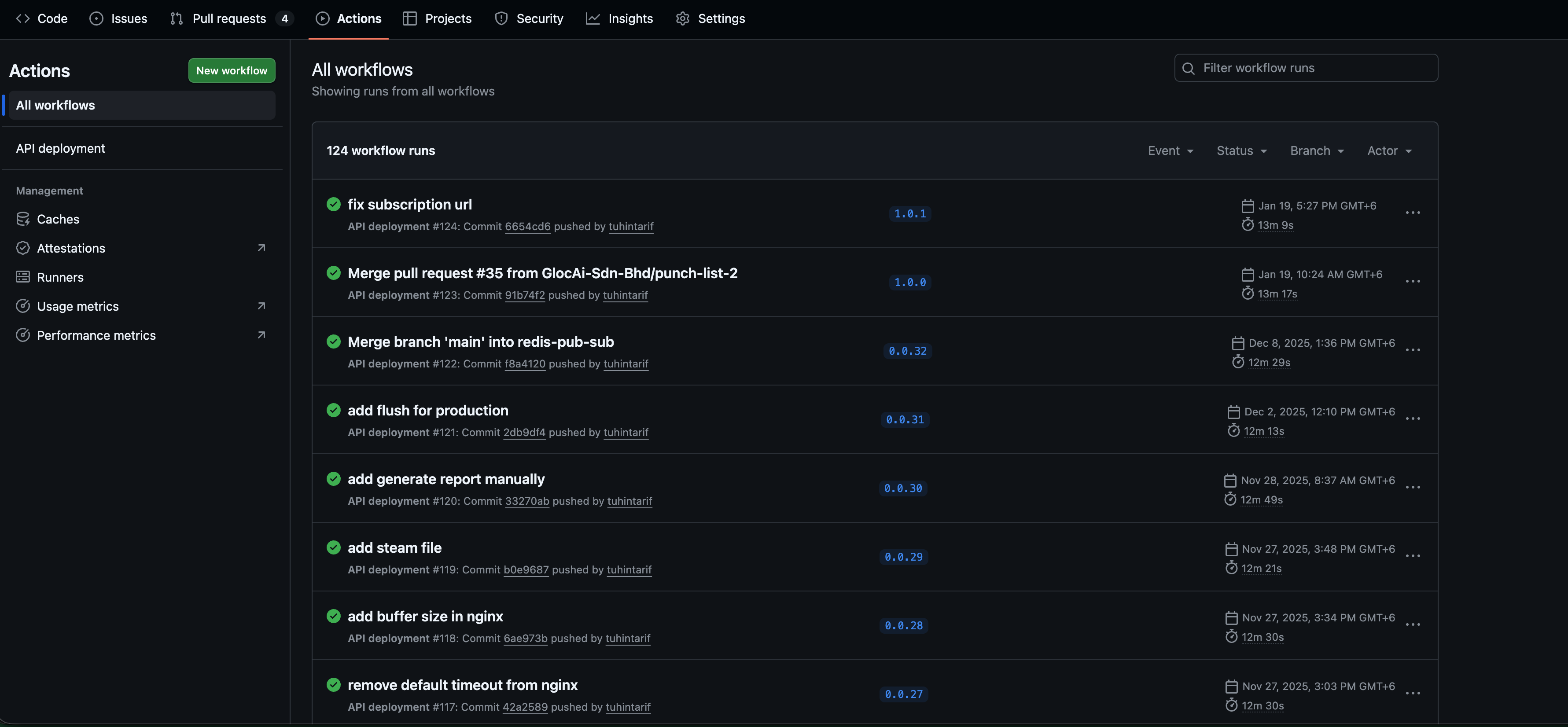Open kebab menu for fix subscription url run

point(1412,213)
